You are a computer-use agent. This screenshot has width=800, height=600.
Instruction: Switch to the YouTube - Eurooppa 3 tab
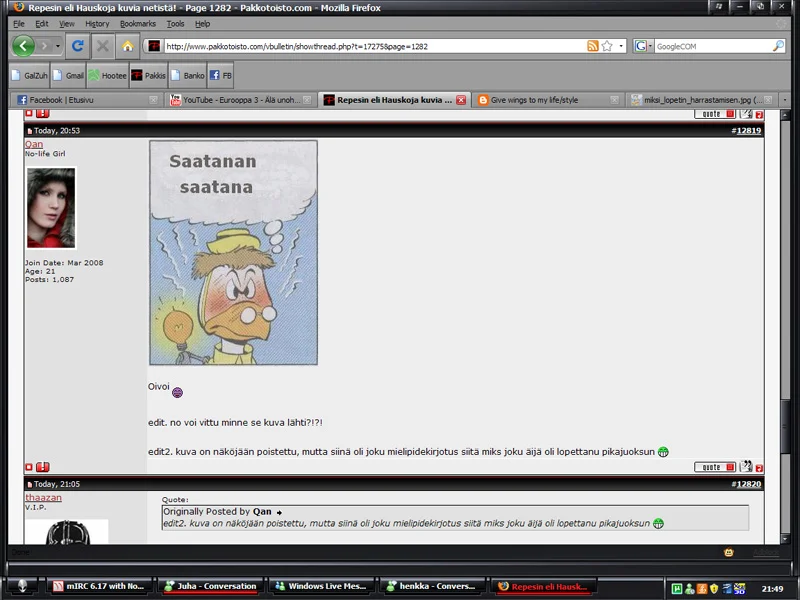click(x=235, y=100)
